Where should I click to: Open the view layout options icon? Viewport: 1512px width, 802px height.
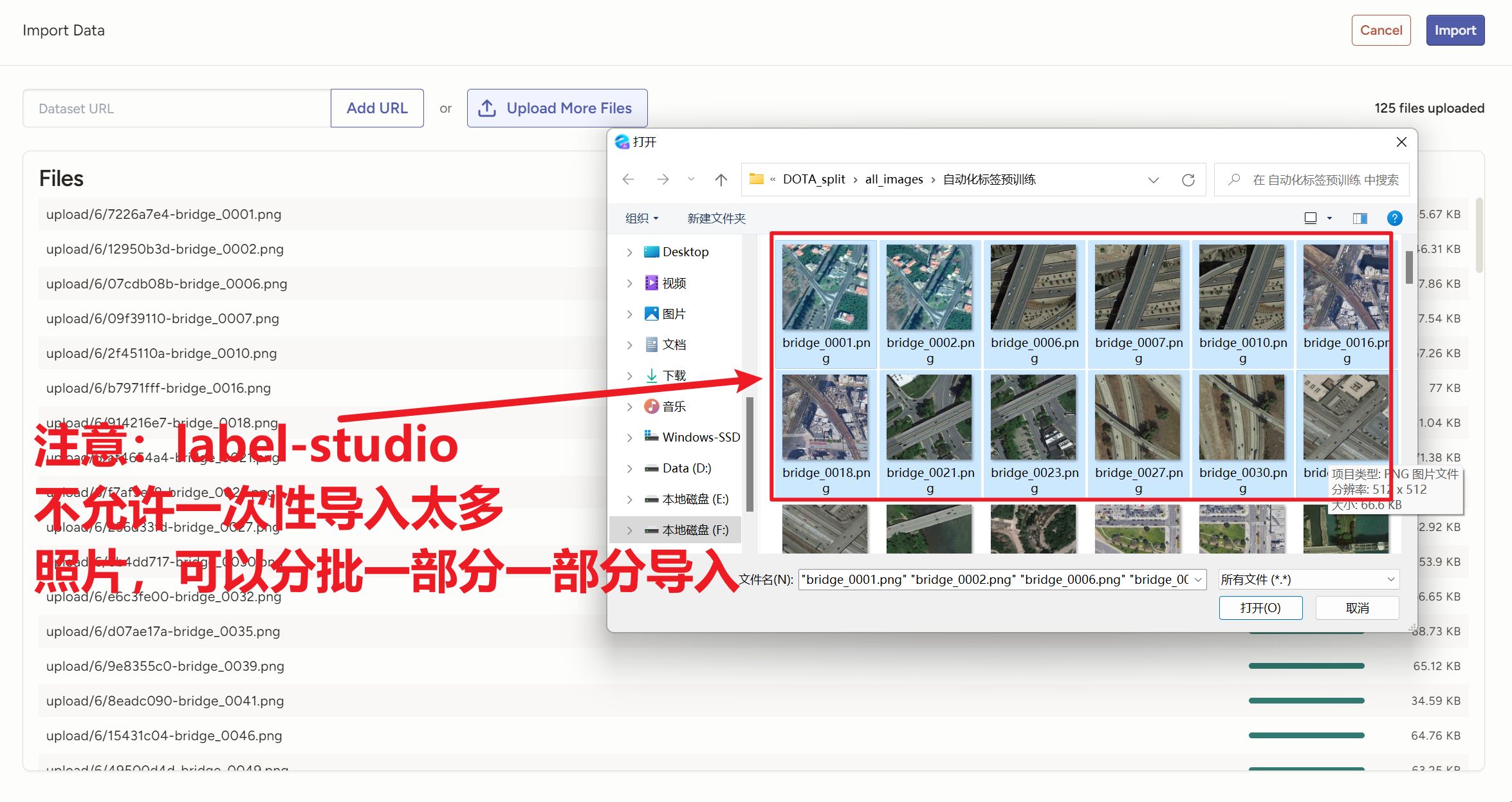point(1311,218)
